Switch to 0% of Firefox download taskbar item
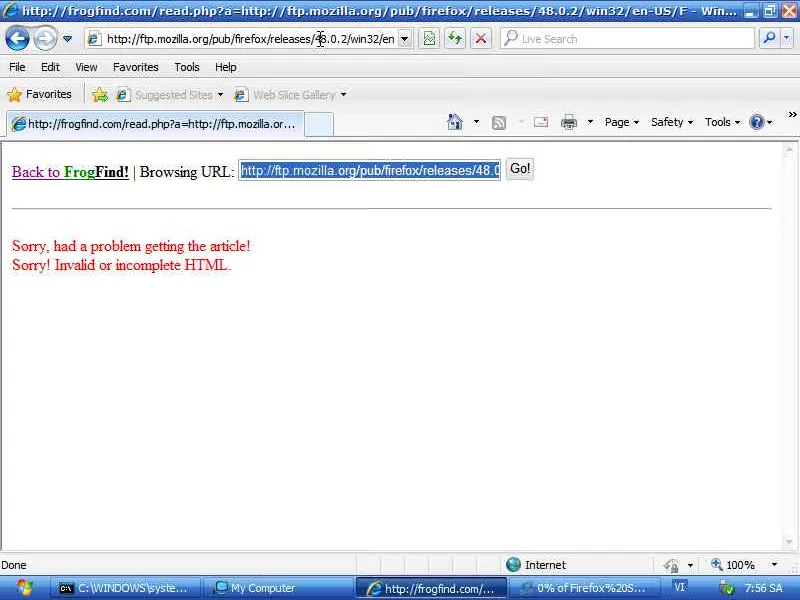Screen dimensions: 800x600 (583, 588)
